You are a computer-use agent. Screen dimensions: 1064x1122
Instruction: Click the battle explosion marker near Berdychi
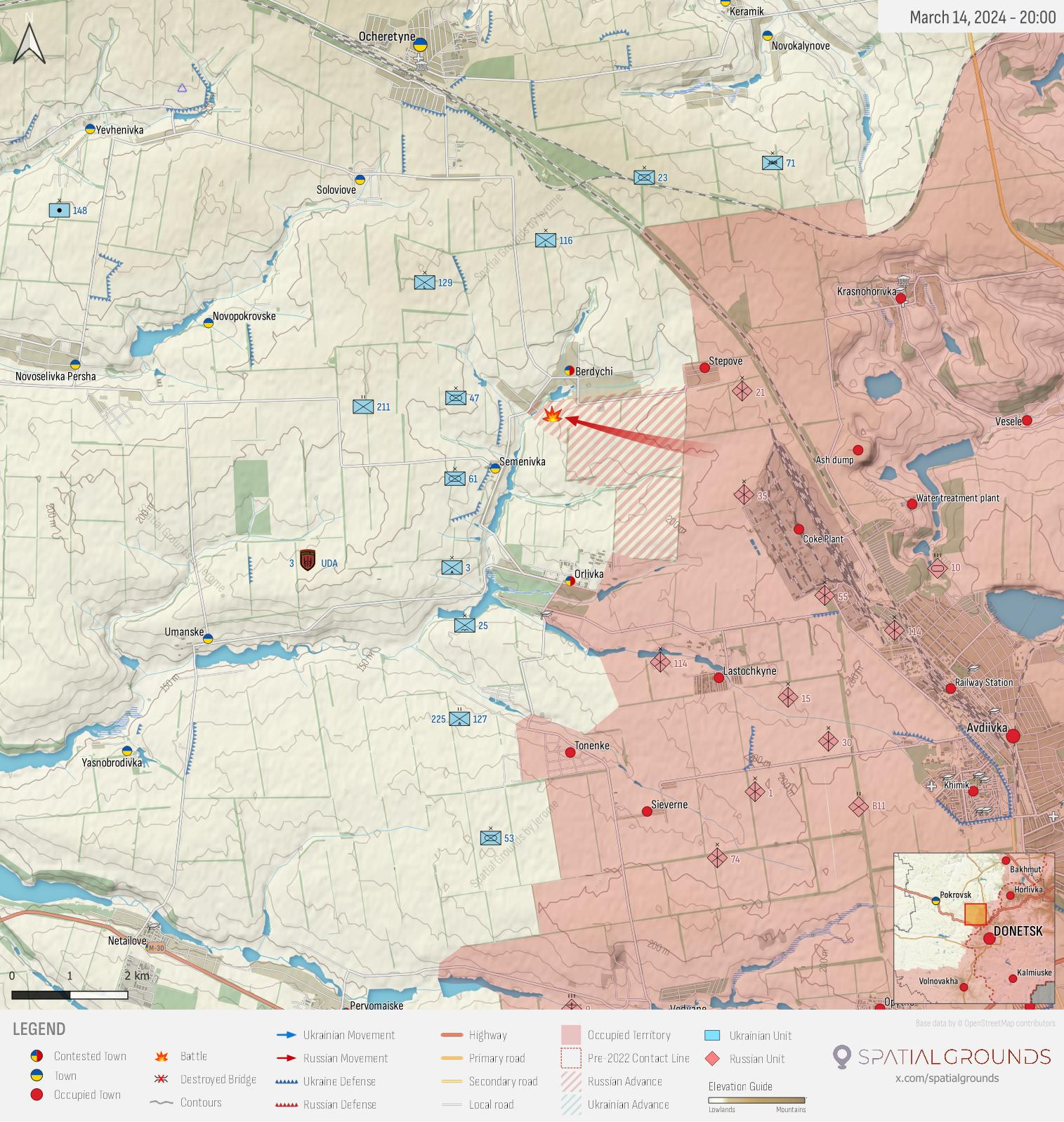coord(553,415)
